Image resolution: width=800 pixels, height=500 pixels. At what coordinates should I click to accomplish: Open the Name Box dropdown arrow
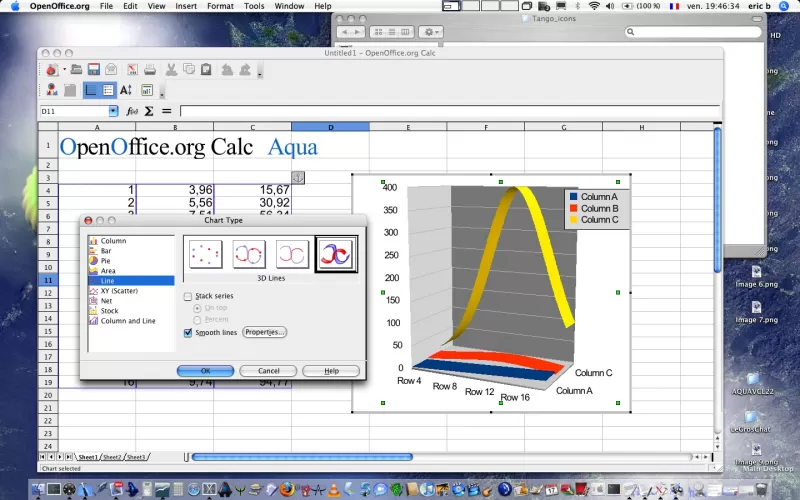pos(113,111)
